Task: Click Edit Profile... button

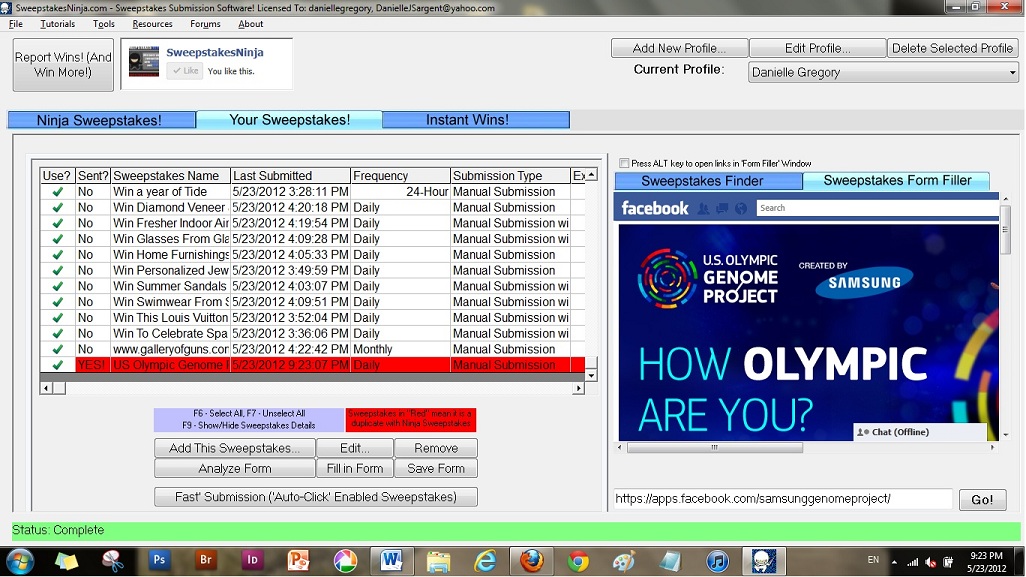Action: (817, 48)
